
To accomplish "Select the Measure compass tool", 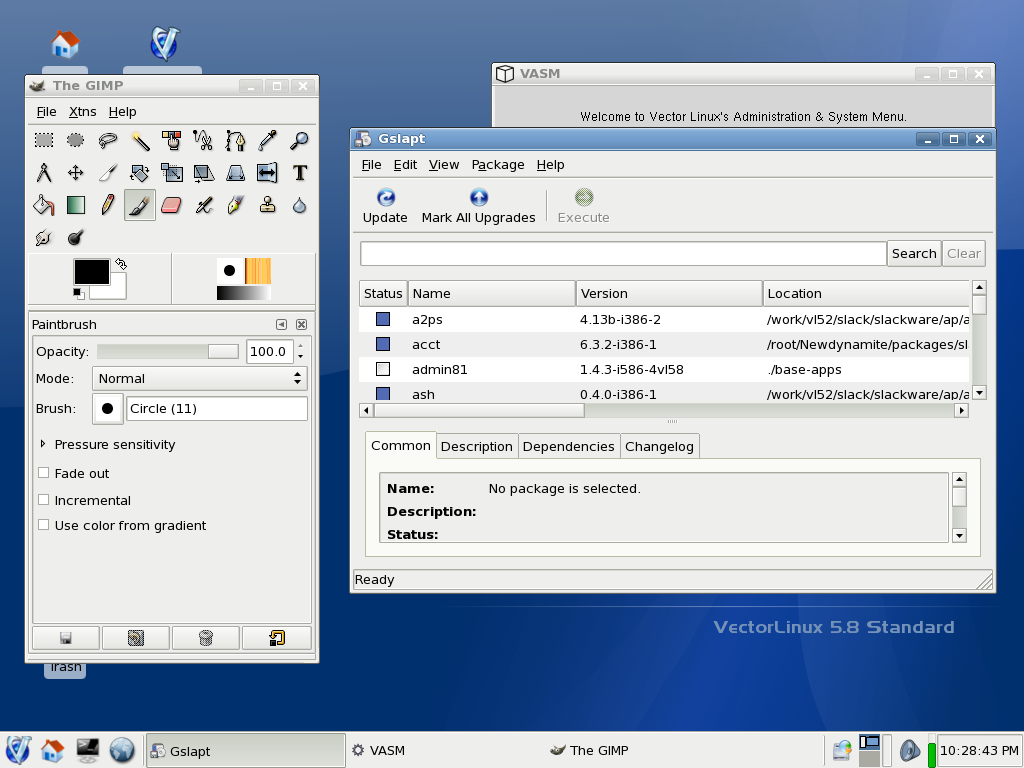I will (44, 173).
